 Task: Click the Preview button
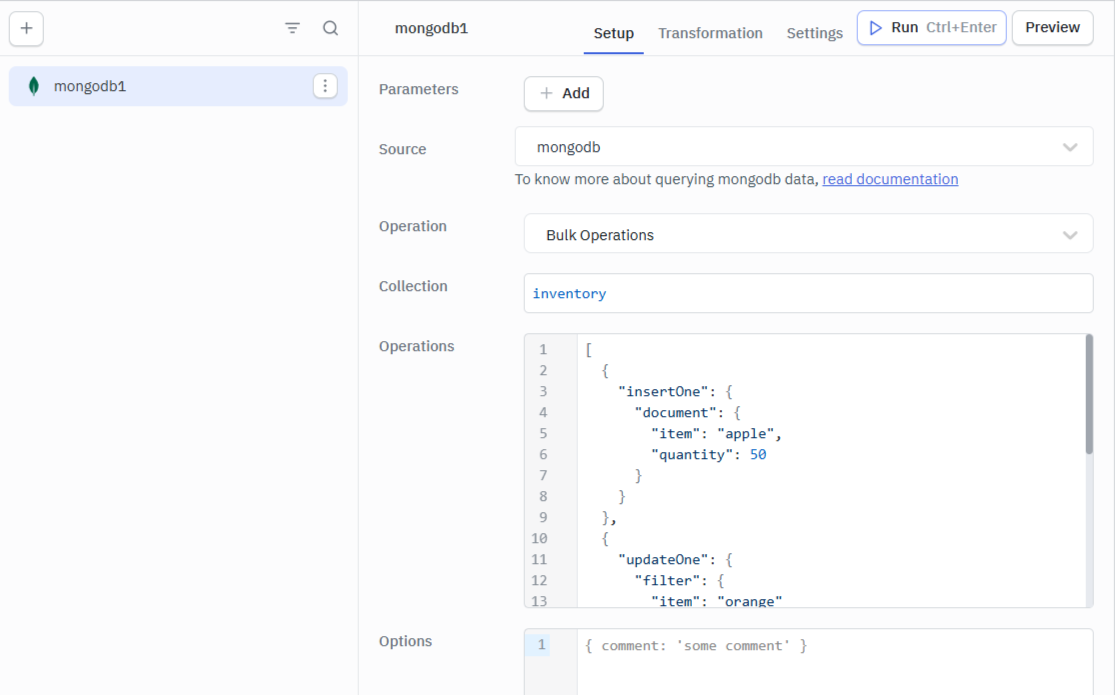pos(1052,27)
